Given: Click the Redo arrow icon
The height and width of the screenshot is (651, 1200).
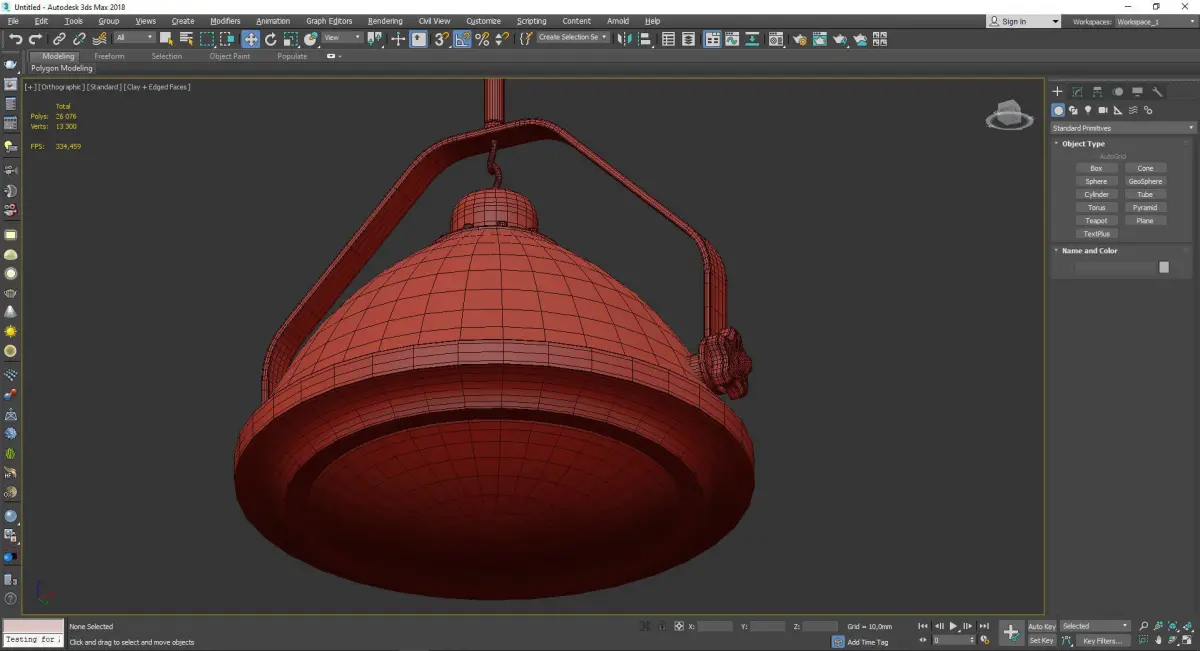Looking at the screenshot, I should [35, 39].
